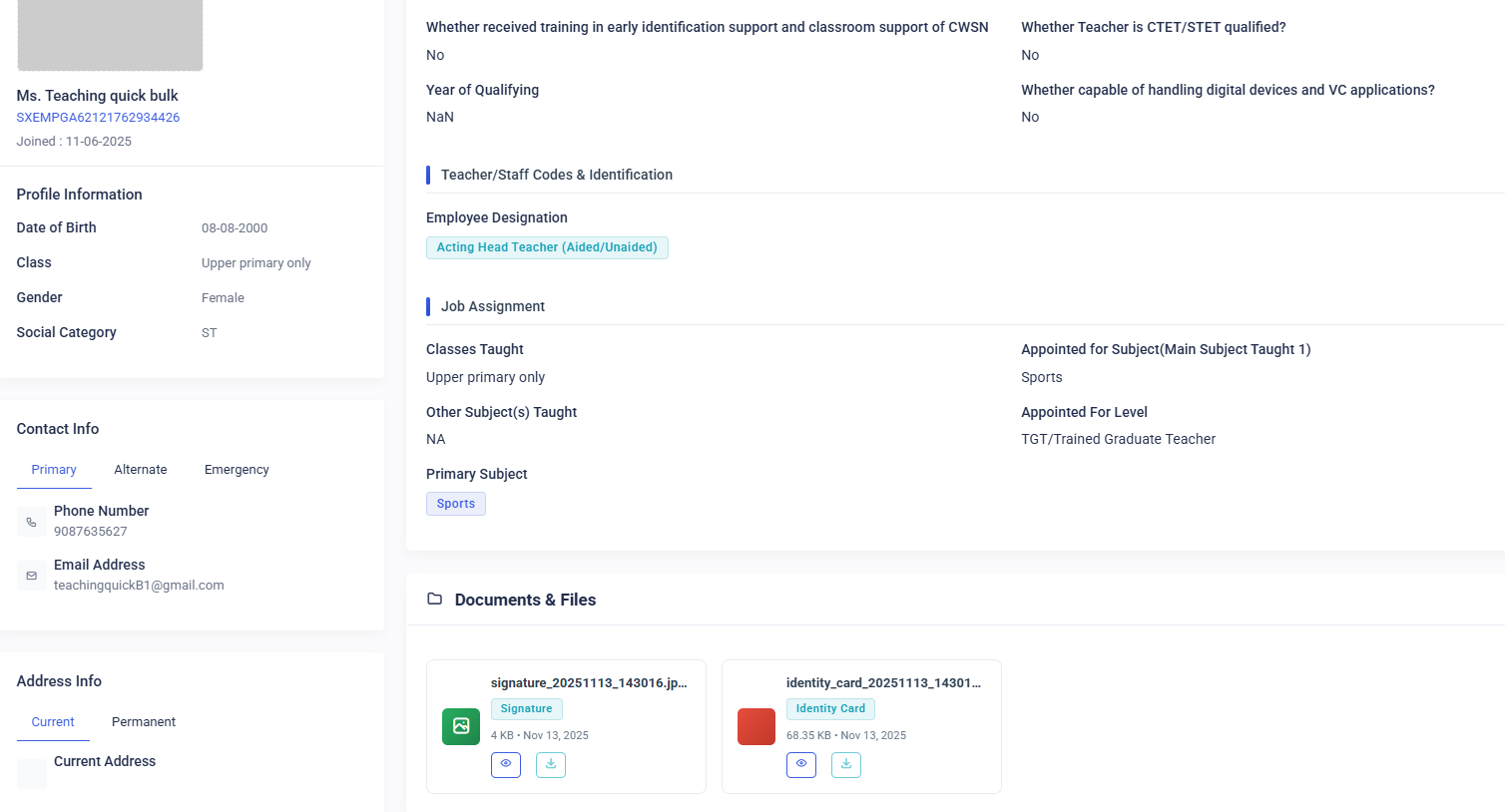Switch to the Emergency contact tab

237,470
